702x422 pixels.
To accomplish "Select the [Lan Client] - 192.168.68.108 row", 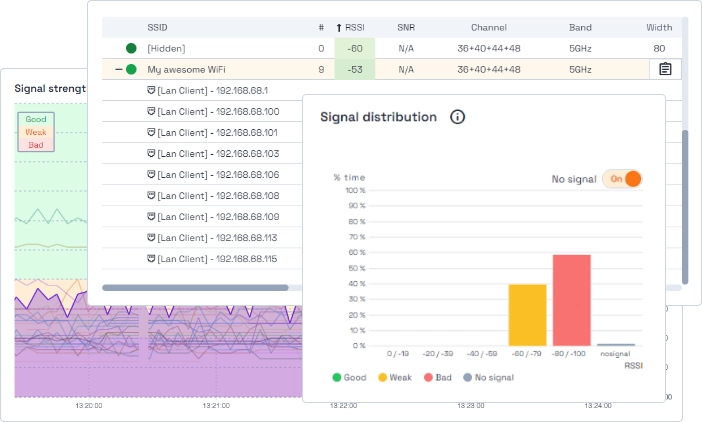I will coord(214,196).
